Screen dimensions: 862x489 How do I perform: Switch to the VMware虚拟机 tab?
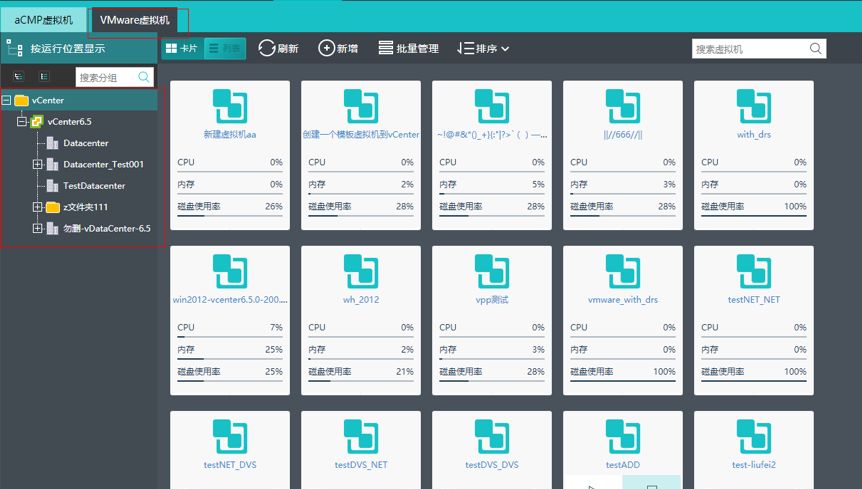(135, 20)
